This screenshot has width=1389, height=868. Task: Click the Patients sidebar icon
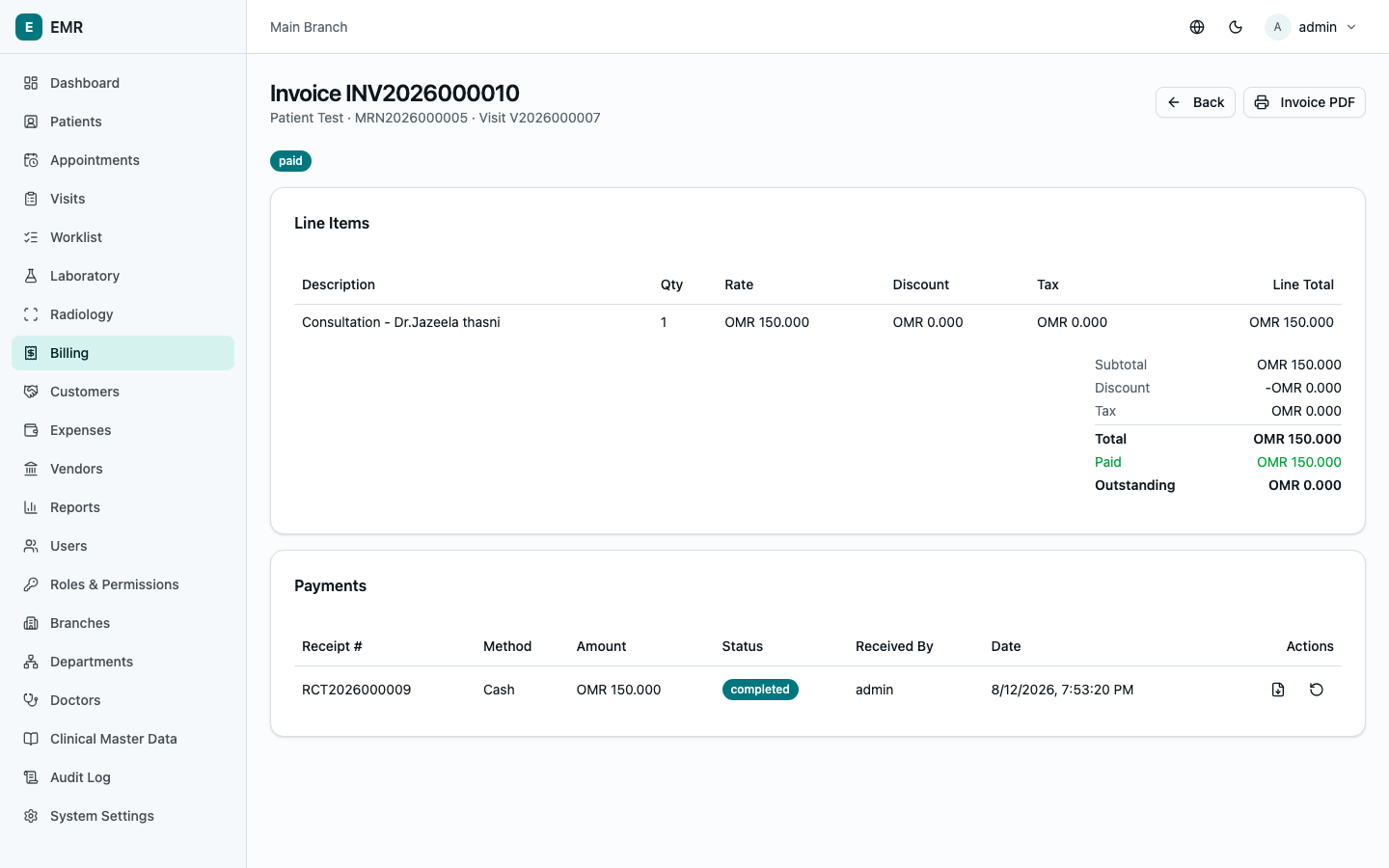31,122
